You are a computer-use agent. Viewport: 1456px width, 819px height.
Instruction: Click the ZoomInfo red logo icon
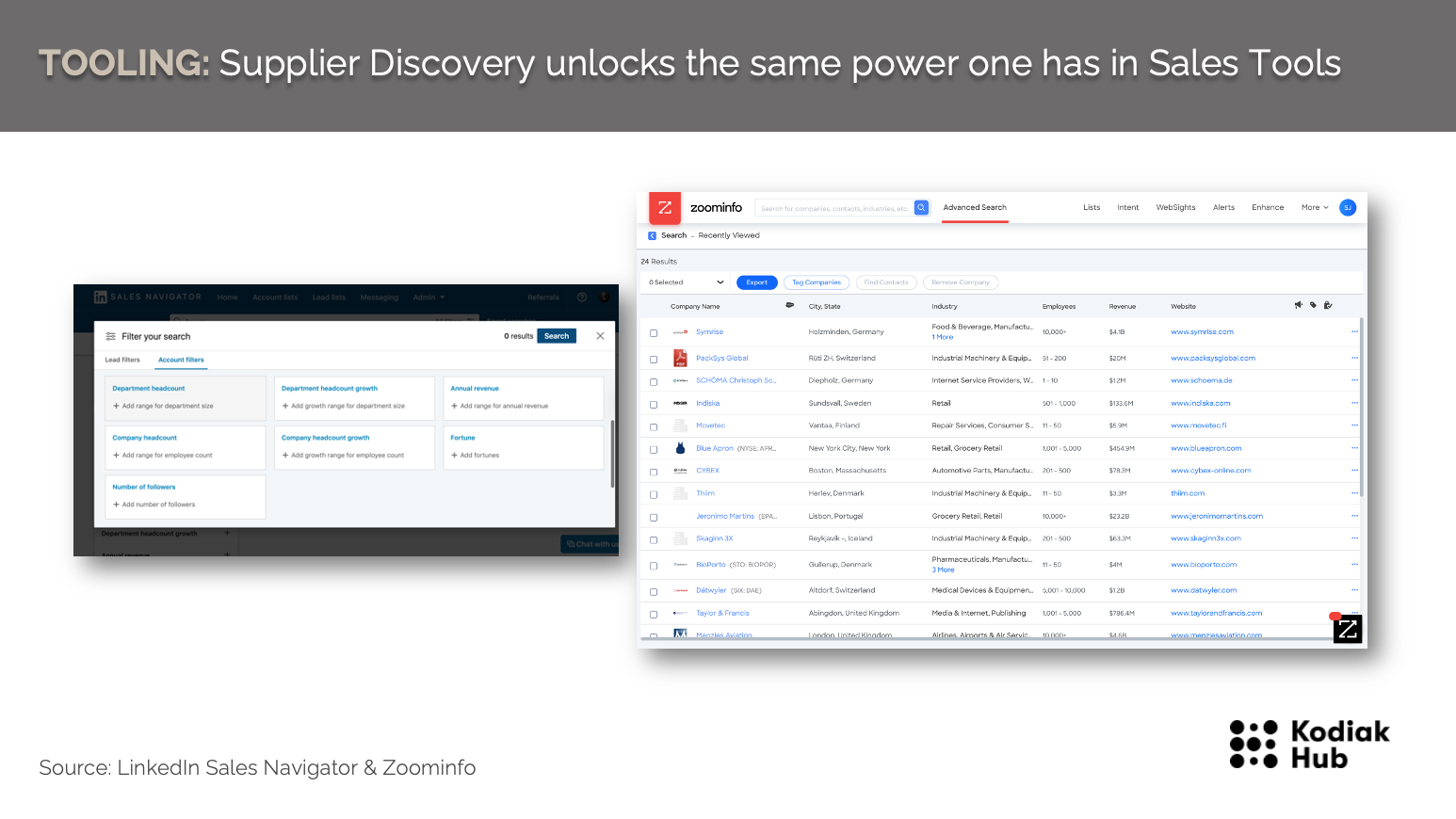pos(665,207)
